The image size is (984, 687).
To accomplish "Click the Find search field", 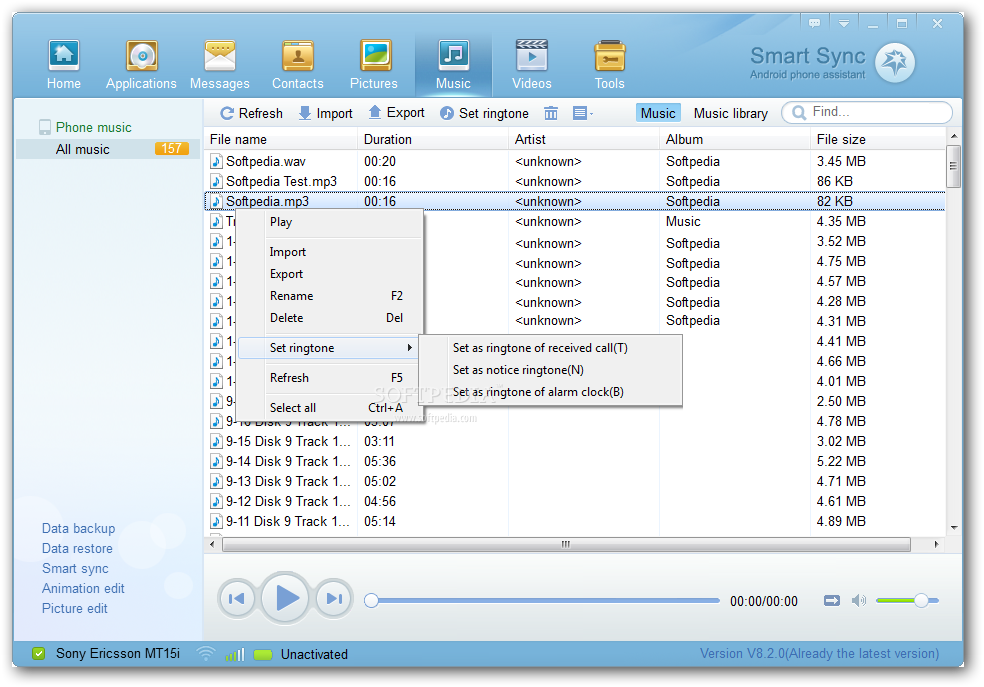I will tap(867, 112).
